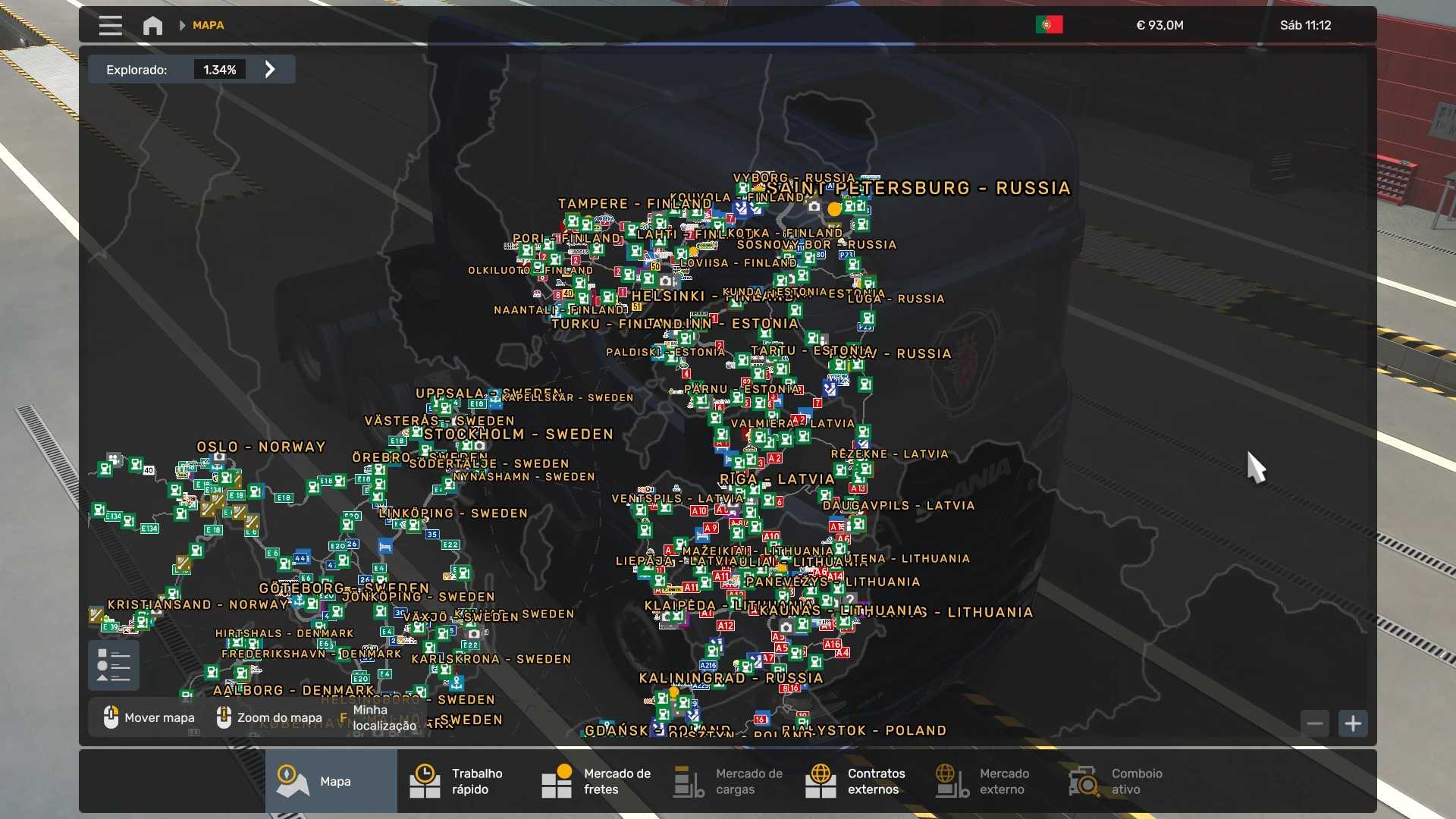The image size is (1456, 819).
Task: Click the camera icon near Helsinki
Action: click(x=665, y=281)
